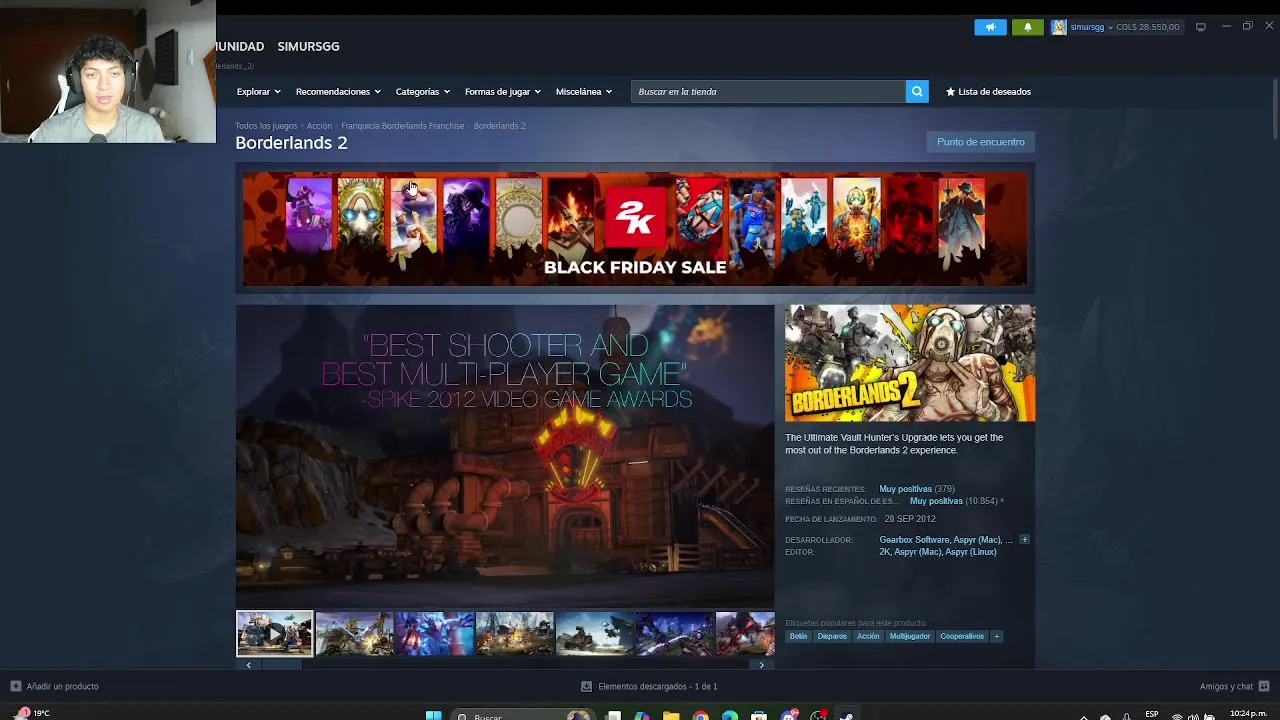Open the Recomendaciones dropdown menu
The image size is (1280, 720).
pyautogui.click(x=338, y=91)
